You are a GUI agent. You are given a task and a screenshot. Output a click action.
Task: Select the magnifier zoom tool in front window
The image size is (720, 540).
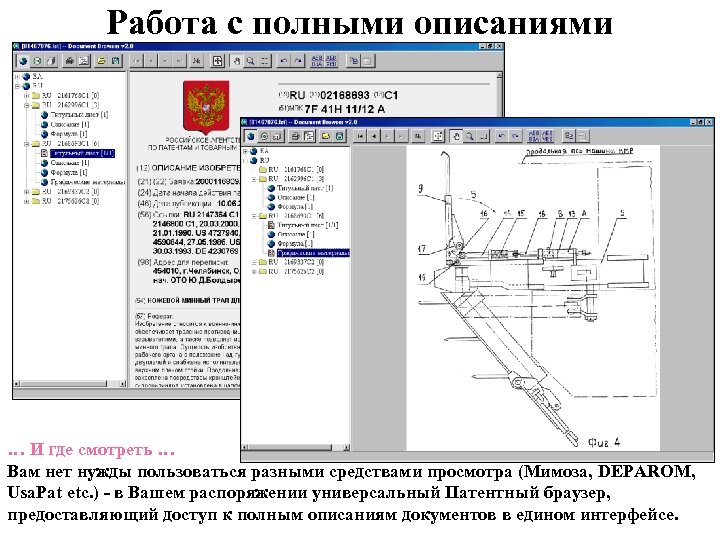pos(470,136)
